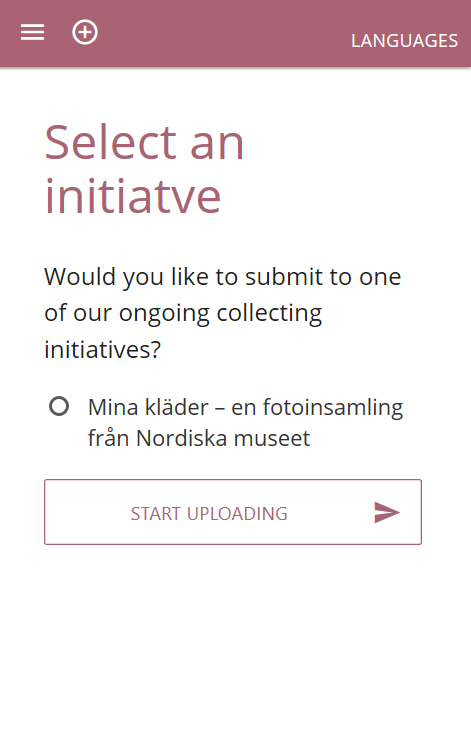The width and height of the screenshot is (471, 737).
Task: Choose the Nordiska museet initiative option
Action: 59,407
